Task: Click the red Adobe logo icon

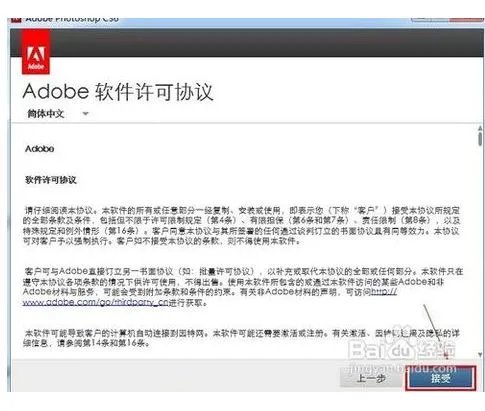Action: [x=36, y=52]
